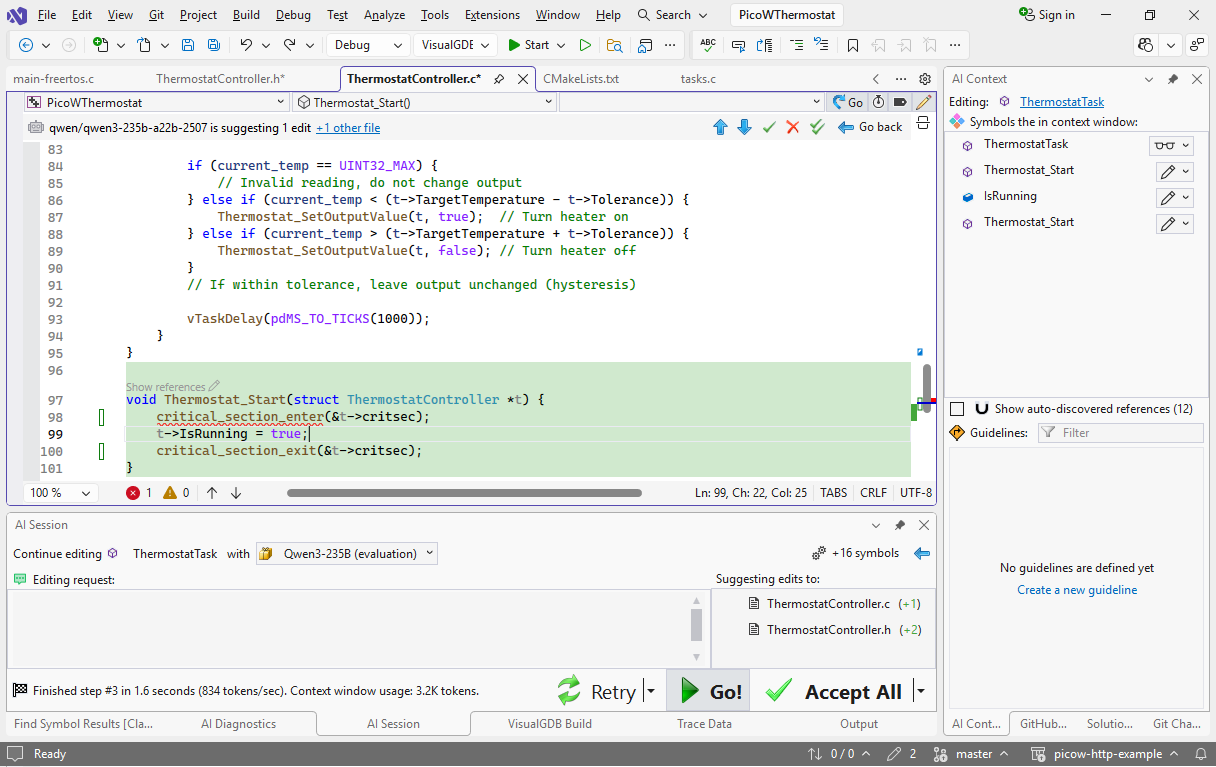Enable Show auto-discovered references checkbox
Viewport: 1216px width, 767px height.
tap(957, 409)
